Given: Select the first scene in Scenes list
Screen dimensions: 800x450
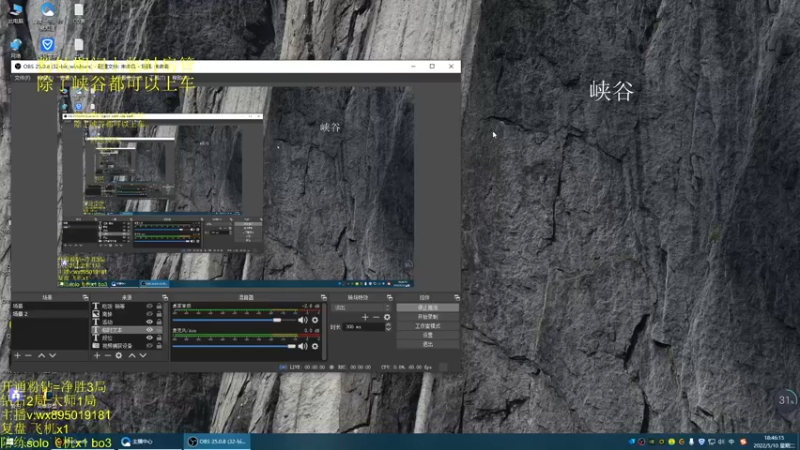Looking at the screenshot, I should pyautogui.click(x=49, y=306).
